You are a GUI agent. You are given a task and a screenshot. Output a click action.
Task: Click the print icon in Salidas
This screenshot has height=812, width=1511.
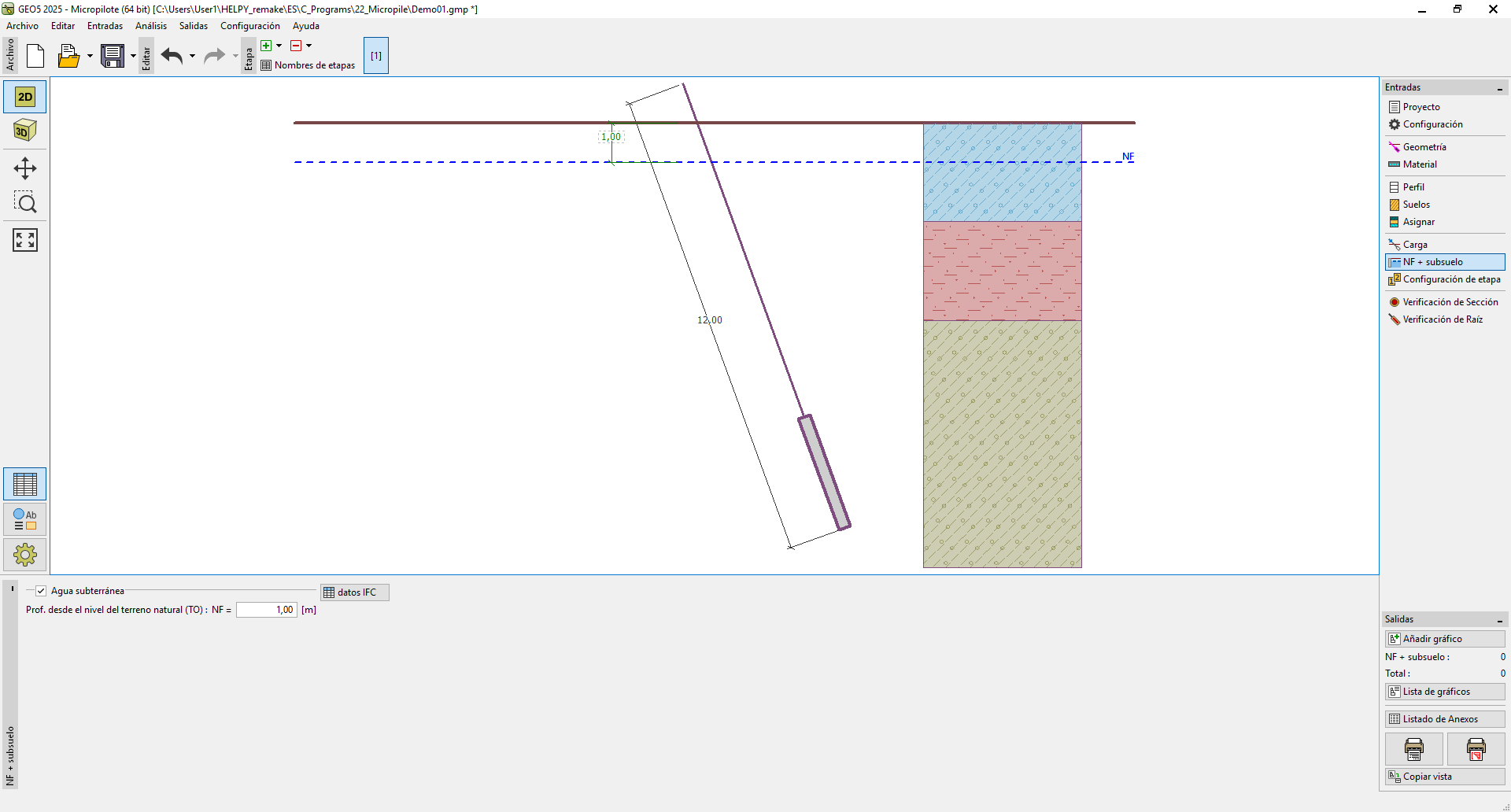(x=1413, y=749)
